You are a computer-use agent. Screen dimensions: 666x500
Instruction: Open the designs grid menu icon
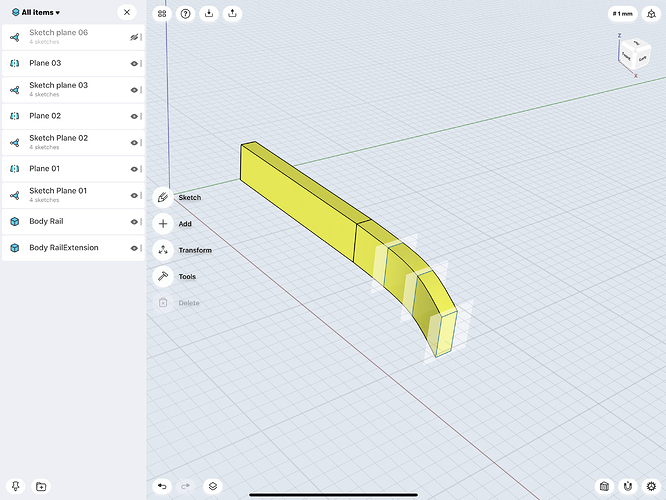162,14
